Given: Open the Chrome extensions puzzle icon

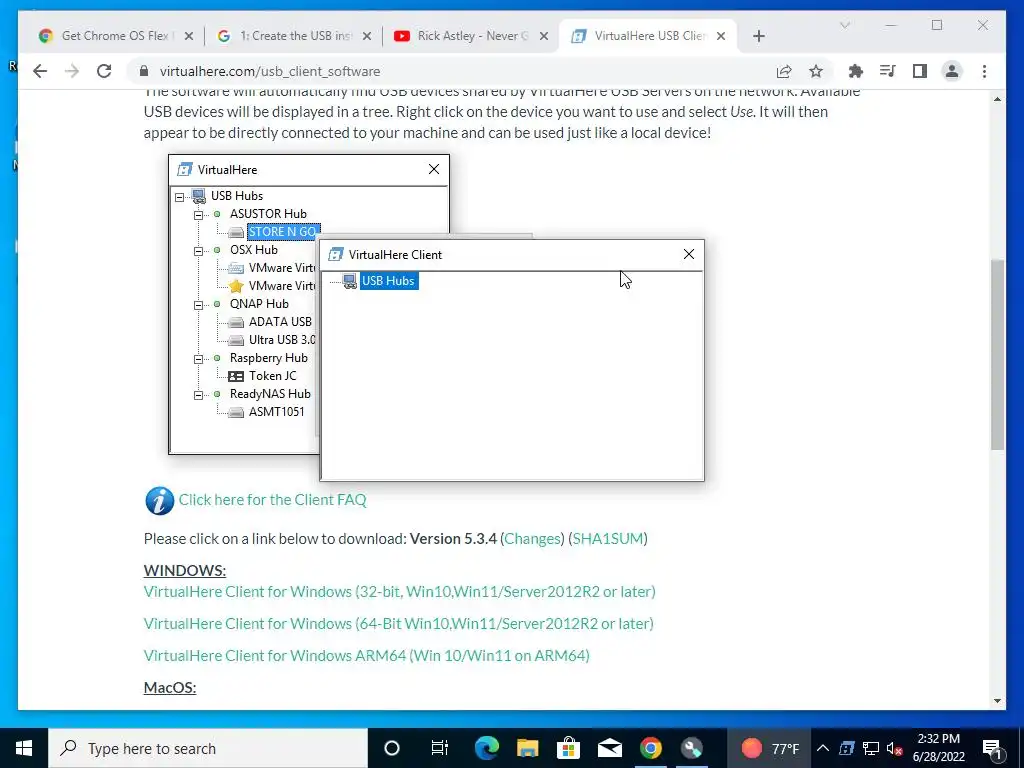Looking at the screenshot, I should tap(856, 71).
